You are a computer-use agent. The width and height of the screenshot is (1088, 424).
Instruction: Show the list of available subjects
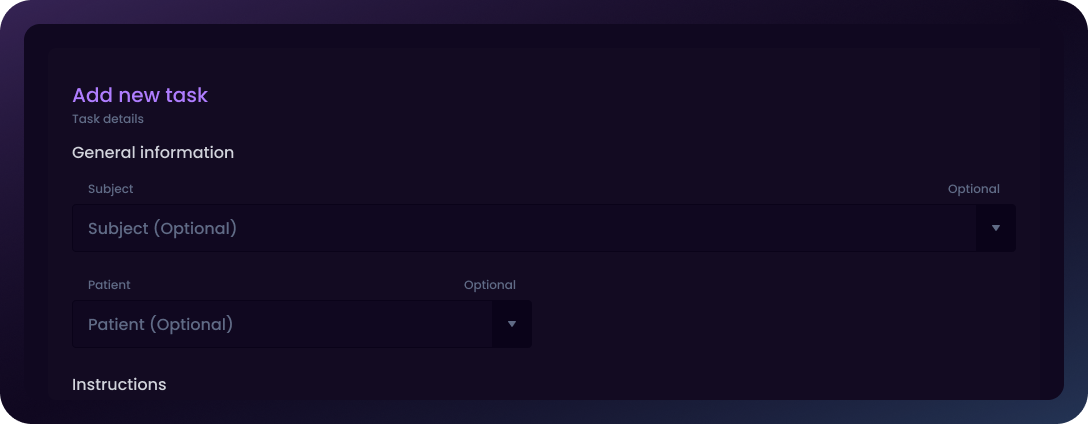coord(995,228)
